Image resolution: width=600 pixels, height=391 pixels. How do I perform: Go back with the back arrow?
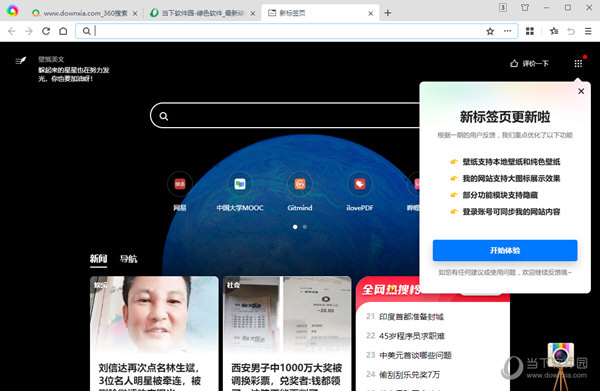pyautogui.click(x=12, y=31)
